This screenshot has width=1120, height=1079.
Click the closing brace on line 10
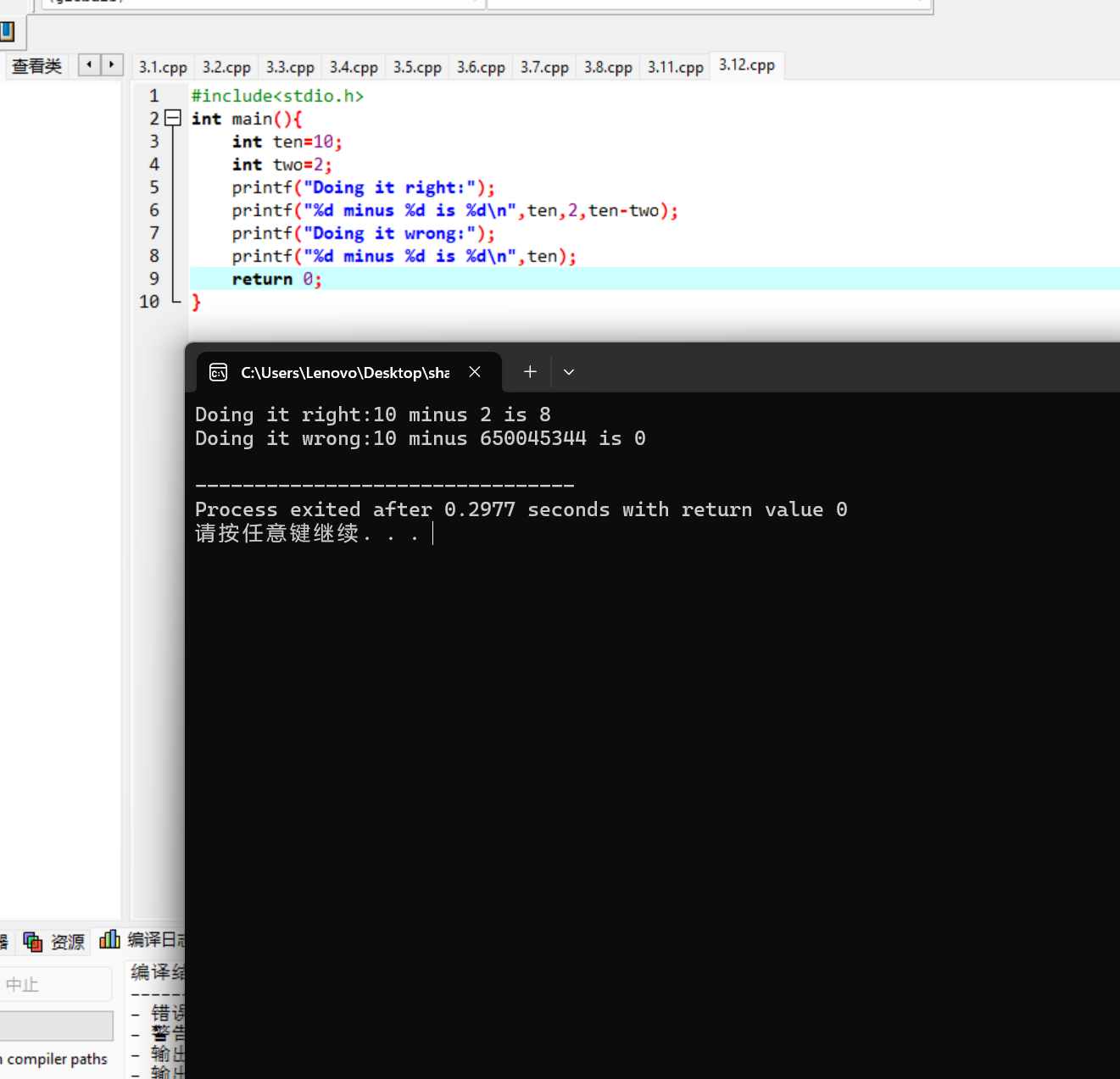click(x=196, y=302)
